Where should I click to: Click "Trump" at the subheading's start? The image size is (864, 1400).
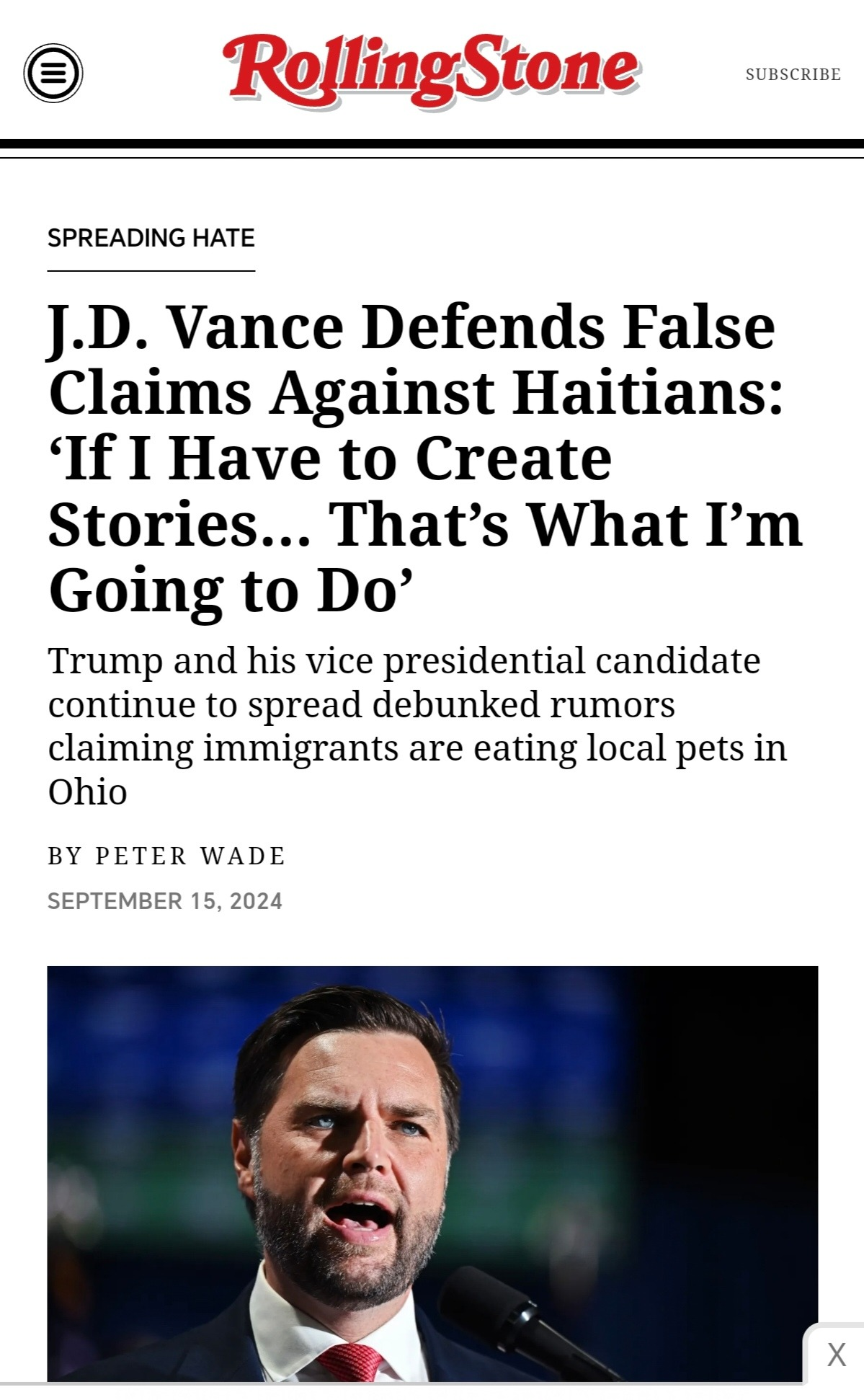[x=105, y=660]
